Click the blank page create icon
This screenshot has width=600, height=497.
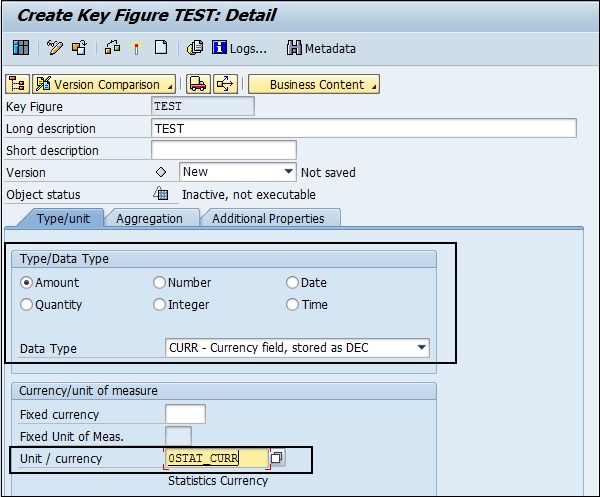[160, 48]
